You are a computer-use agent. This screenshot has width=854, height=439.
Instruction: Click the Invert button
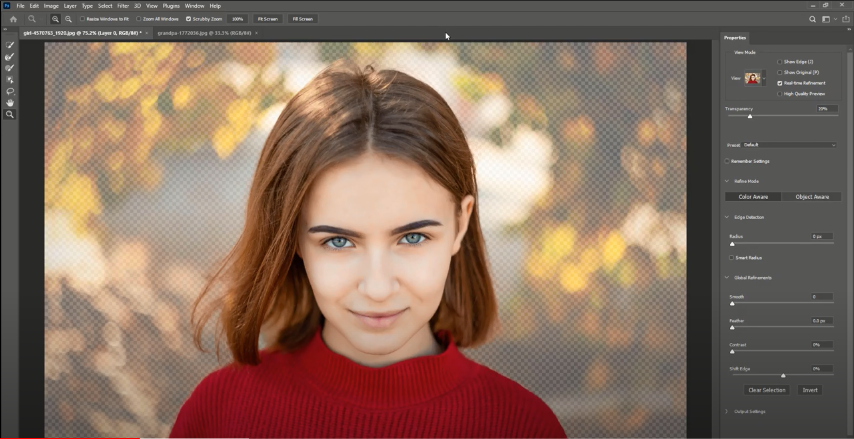tap(810, 390)
